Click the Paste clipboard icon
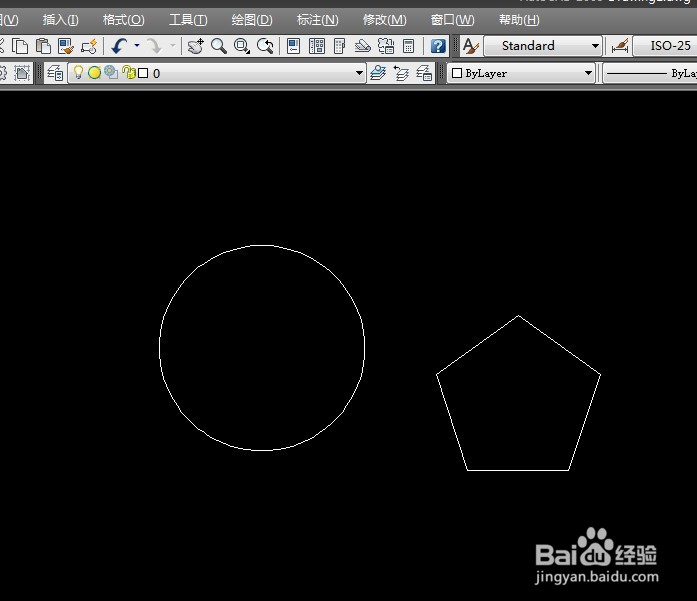 [x=43, y=46]
